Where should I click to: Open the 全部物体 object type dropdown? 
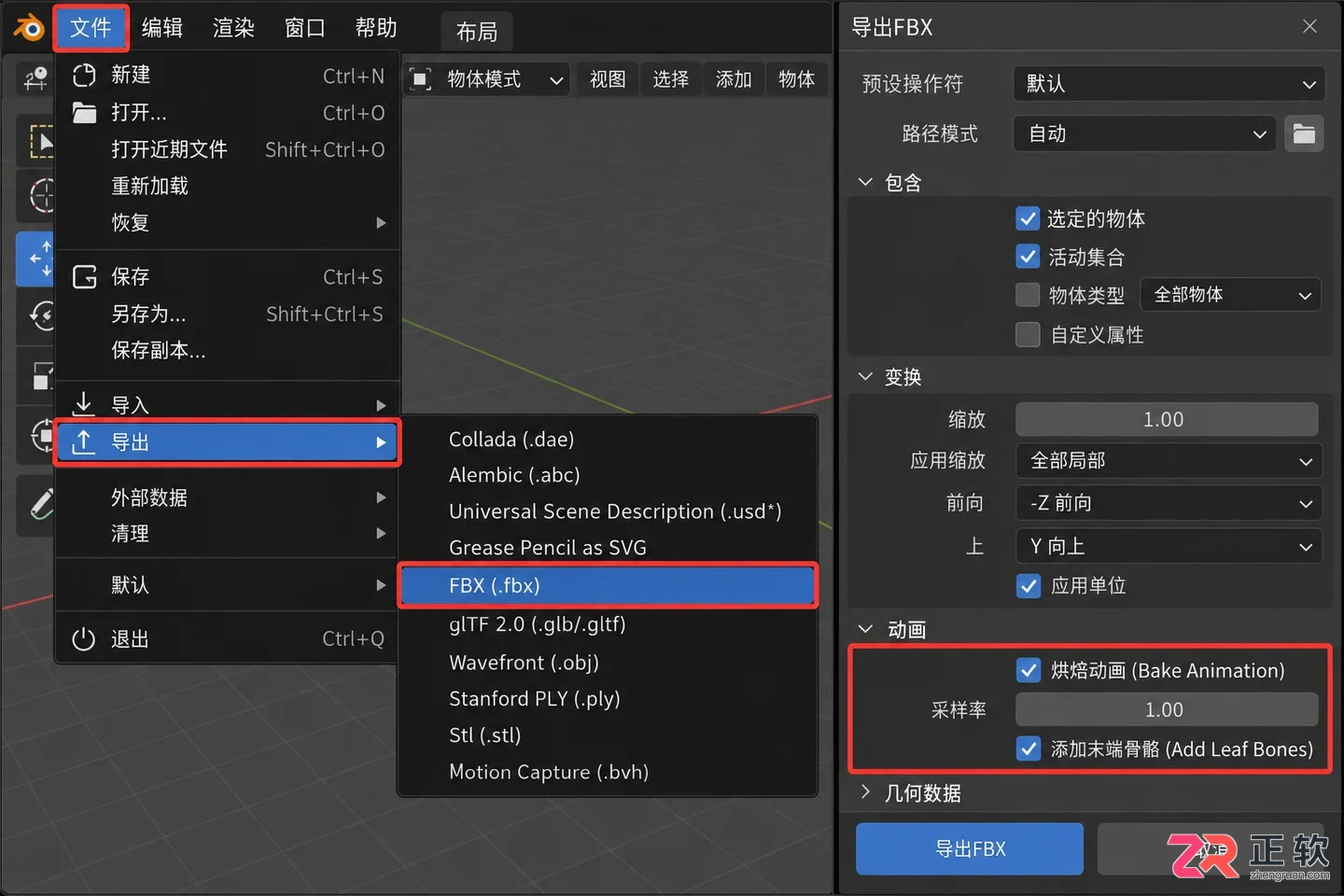[x=1232, y=295]
